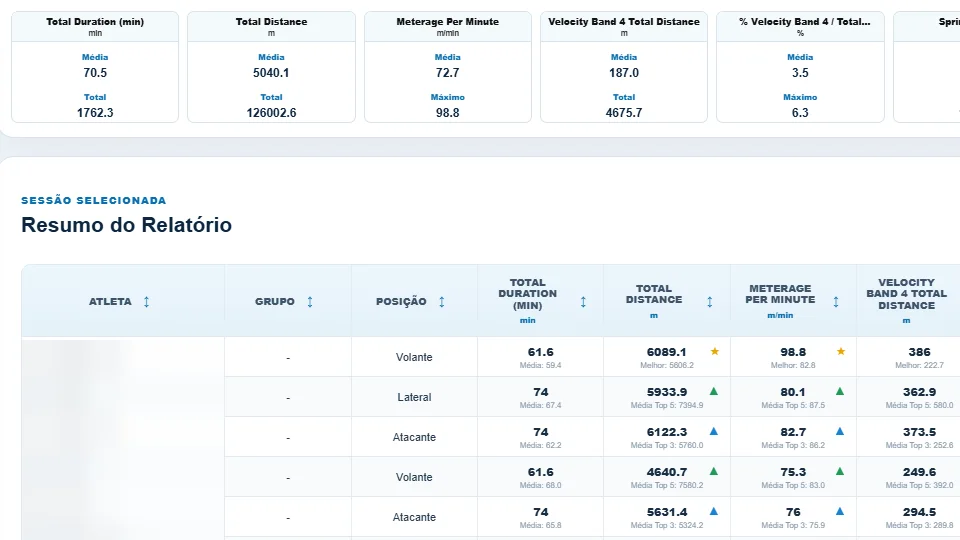Select the Meterage Per Minute card
Viewport: 960px width, 540px height.
tap(448, 67)
